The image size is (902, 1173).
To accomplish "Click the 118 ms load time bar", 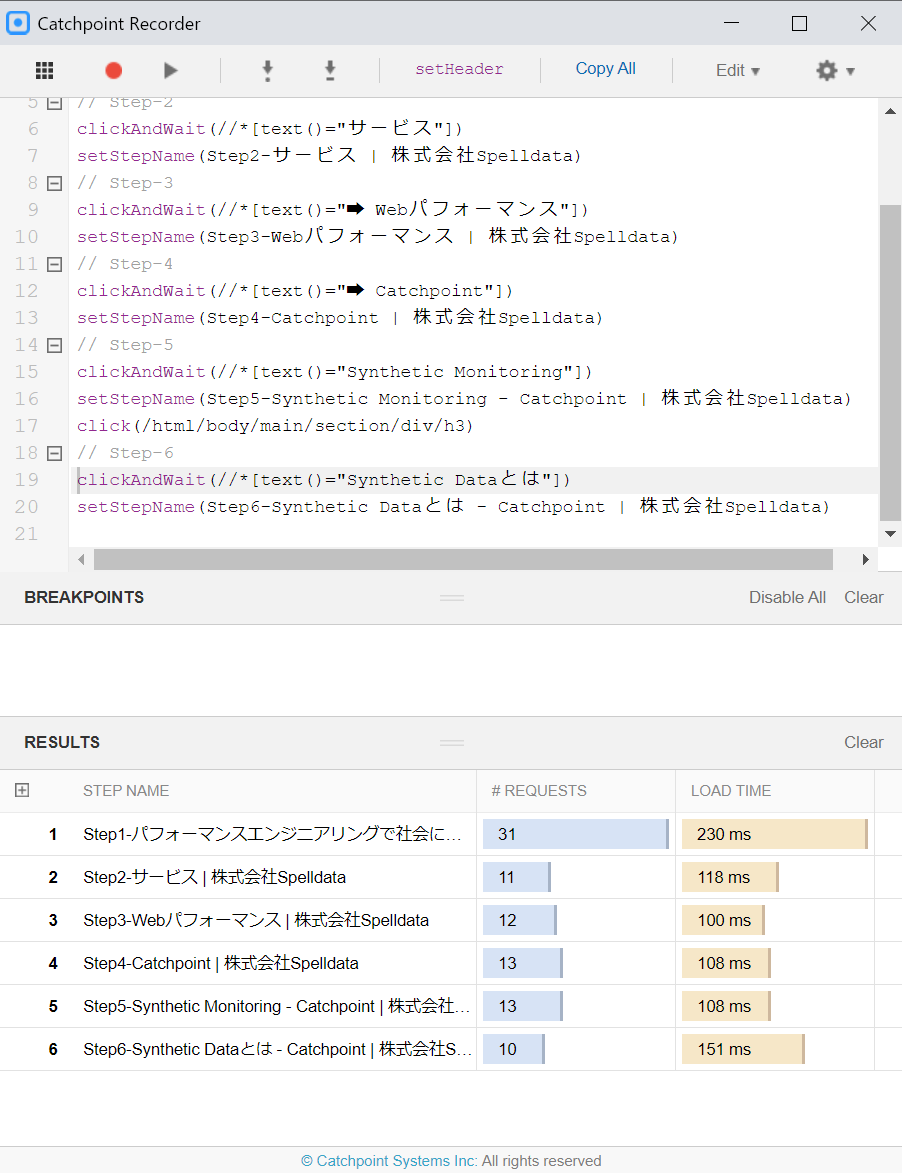I will coord(730,877).
